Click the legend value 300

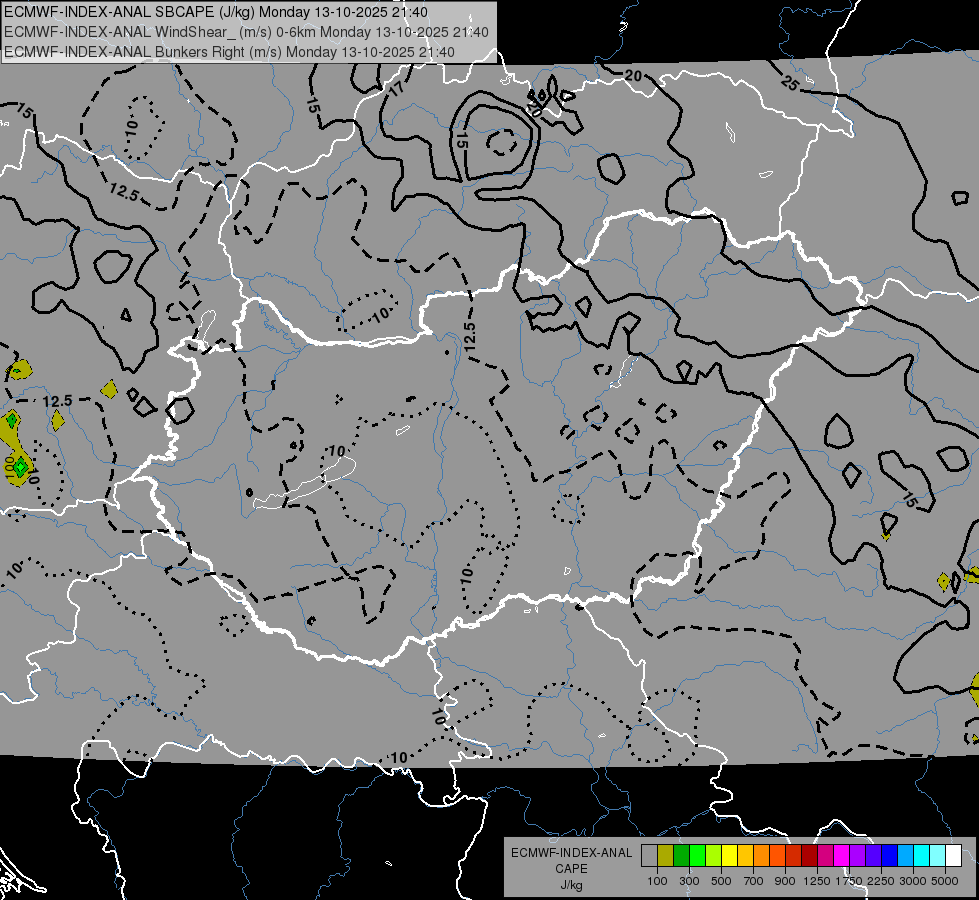pyautogui.click(x=689, y=881)
